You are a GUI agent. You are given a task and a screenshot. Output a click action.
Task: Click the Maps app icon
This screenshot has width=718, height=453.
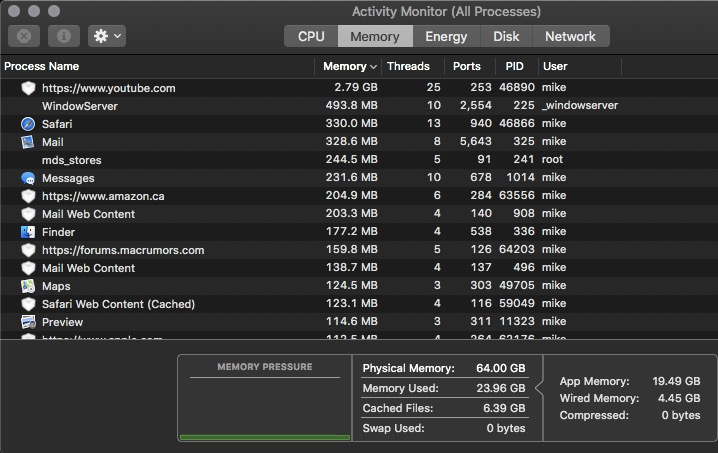click(28, 286)
